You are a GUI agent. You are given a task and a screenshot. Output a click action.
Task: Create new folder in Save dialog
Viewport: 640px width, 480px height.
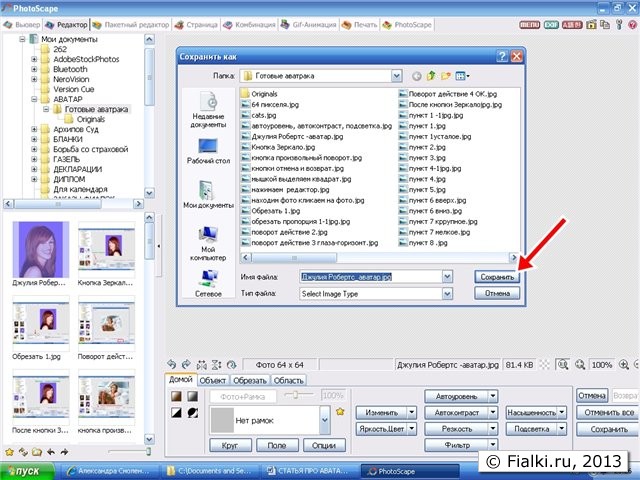pos(446,76)
